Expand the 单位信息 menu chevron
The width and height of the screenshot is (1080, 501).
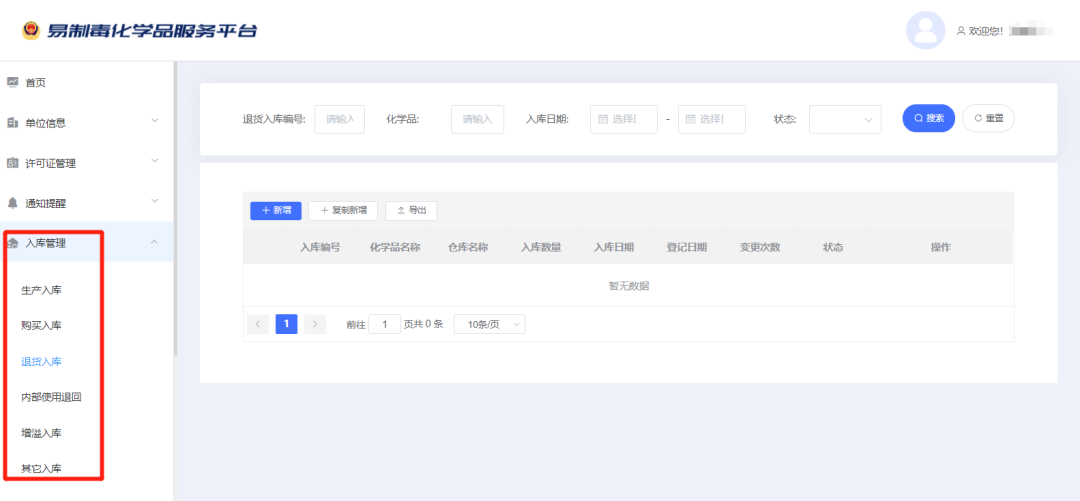click(x=154, y=122)
